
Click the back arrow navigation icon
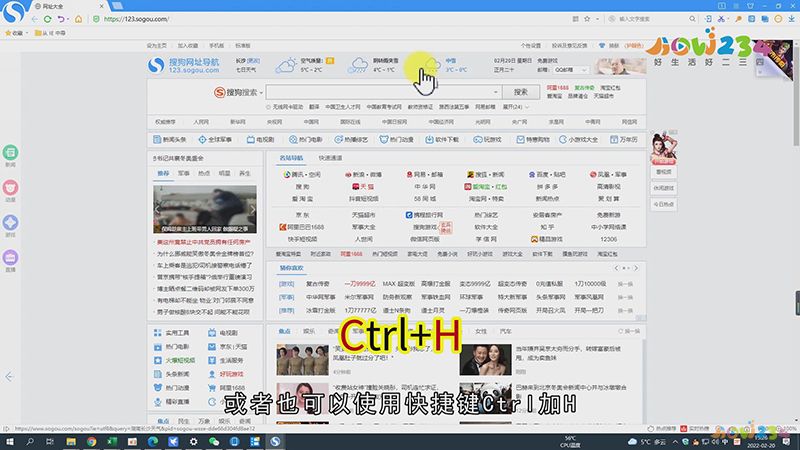tap(34, 19)
